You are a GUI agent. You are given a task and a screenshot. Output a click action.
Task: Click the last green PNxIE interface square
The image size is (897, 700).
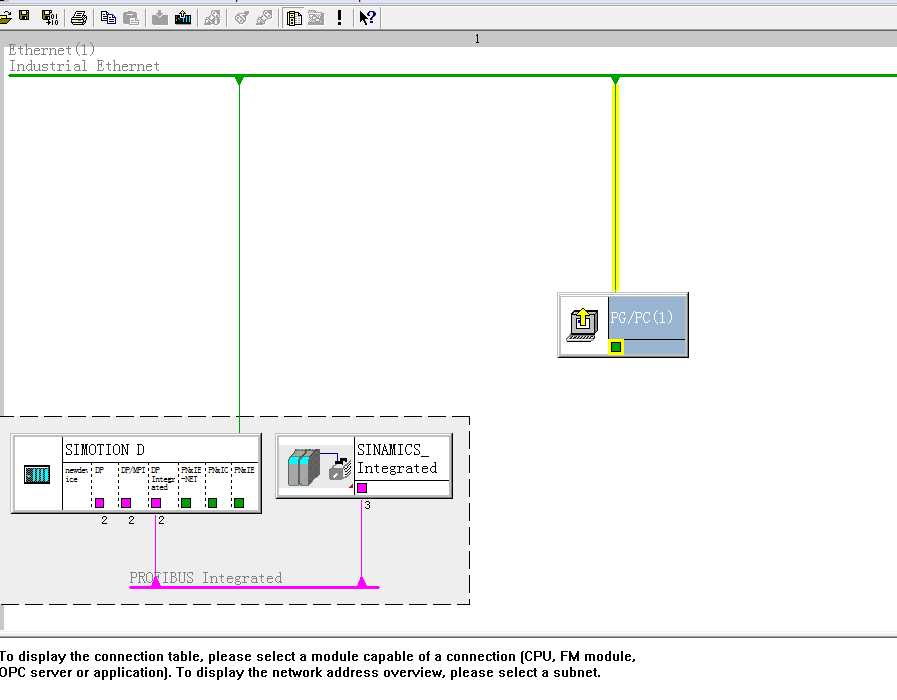pyautogui.click(x=239, y=503)
